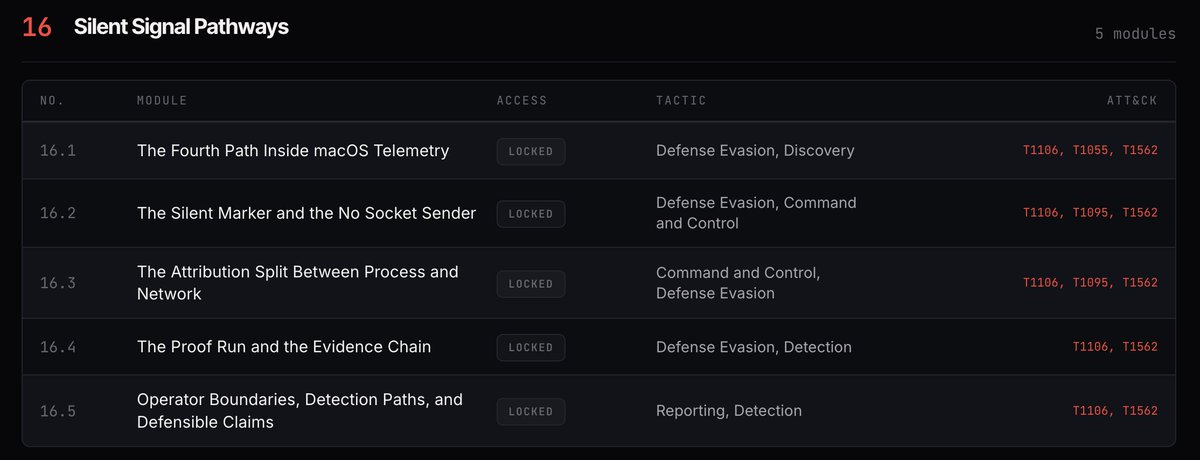Screen dimensions: 1200x460
Task: Click module number 16.1
Action: [x=58, y=151]
